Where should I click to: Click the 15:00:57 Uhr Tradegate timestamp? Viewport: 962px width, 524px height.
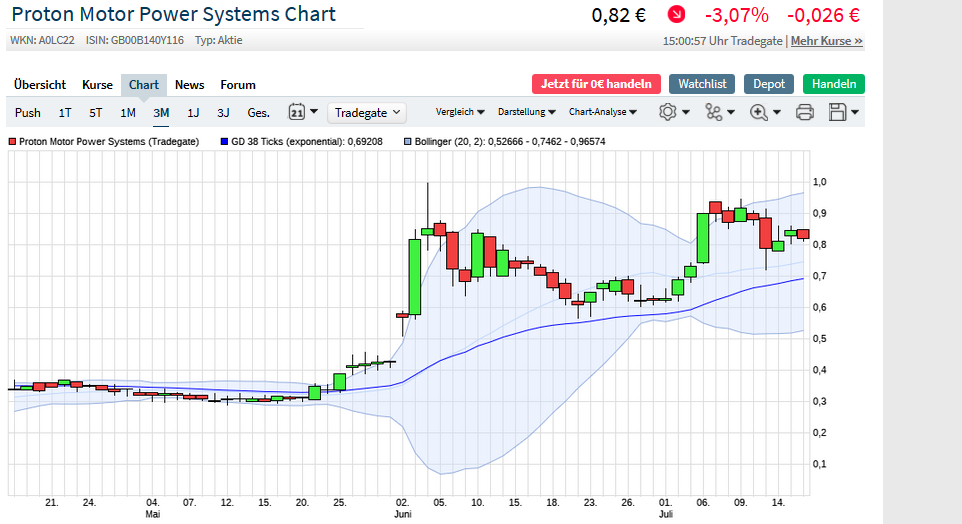pyautogui.click(x=722, y=41)
